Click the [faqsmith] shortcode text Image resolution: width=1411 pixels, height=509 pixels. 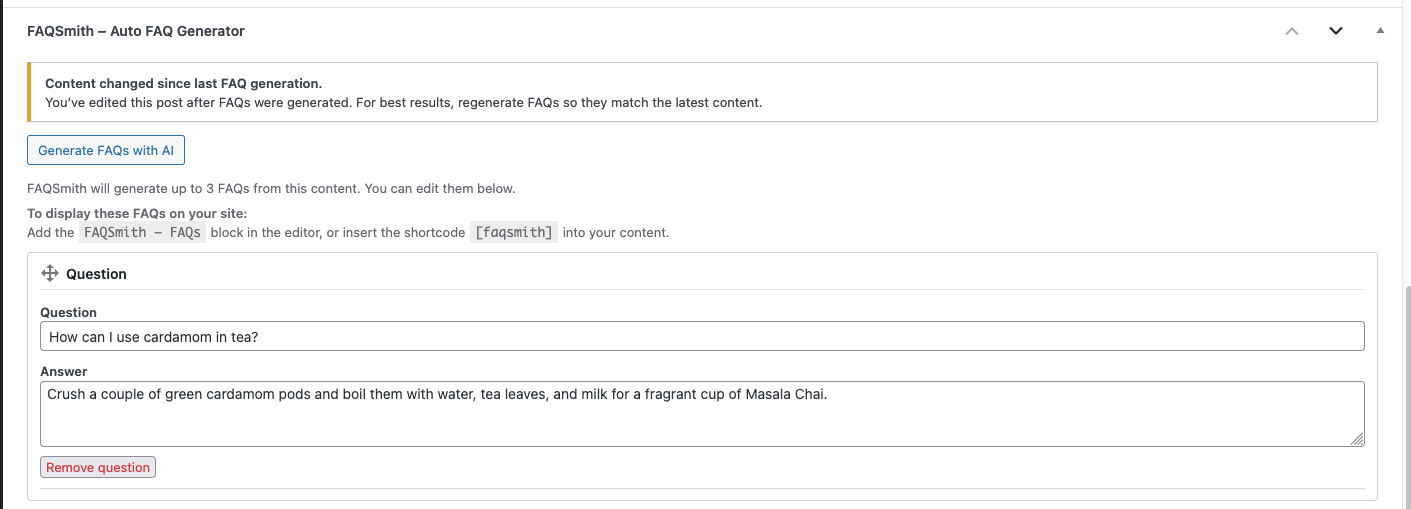(x=513, y=233)
